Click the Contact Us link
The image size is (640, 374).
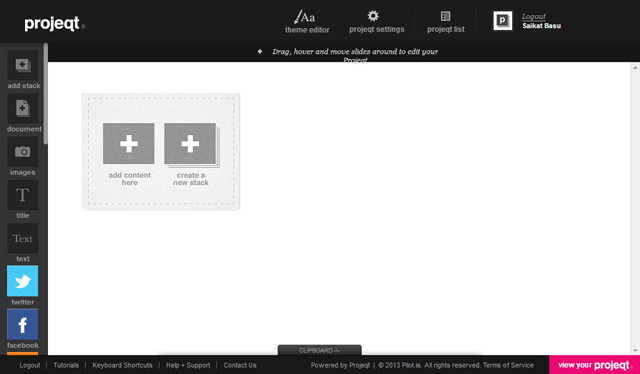(x=240, y=365)
